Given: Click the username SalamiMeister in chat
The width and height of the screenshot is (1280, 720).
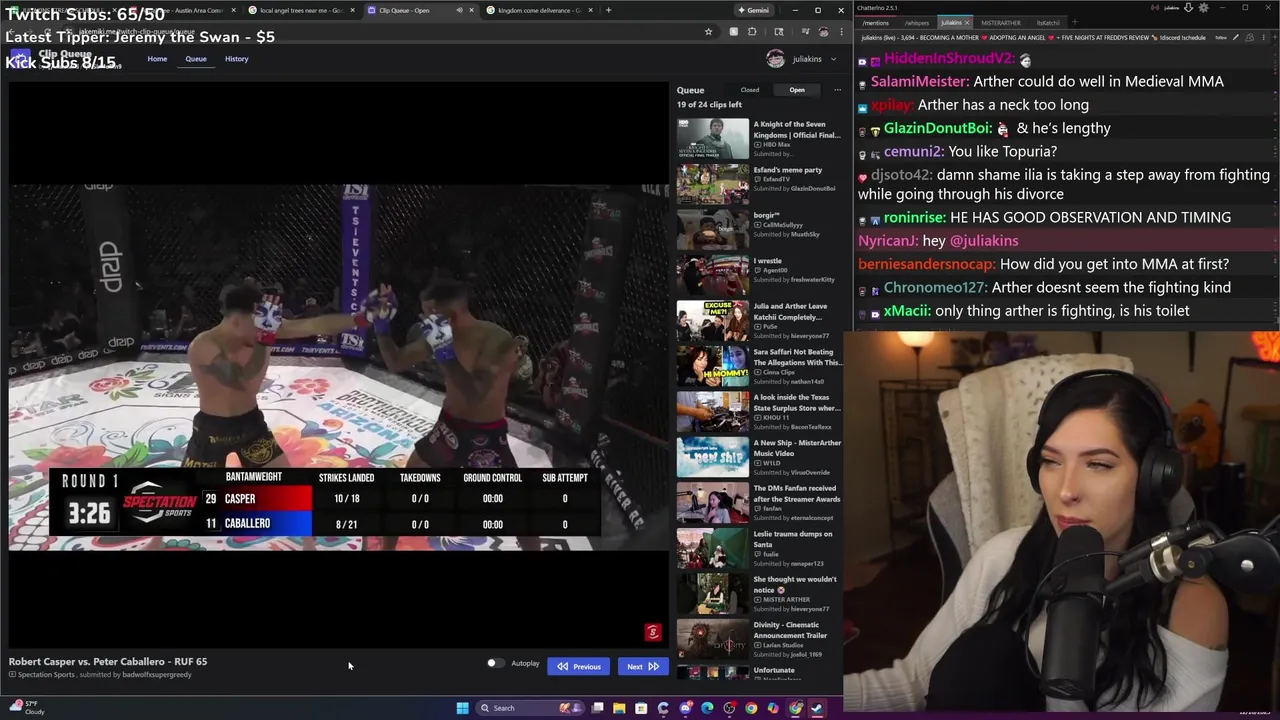Looking at the screenshot, I should (x=919, y=81).
